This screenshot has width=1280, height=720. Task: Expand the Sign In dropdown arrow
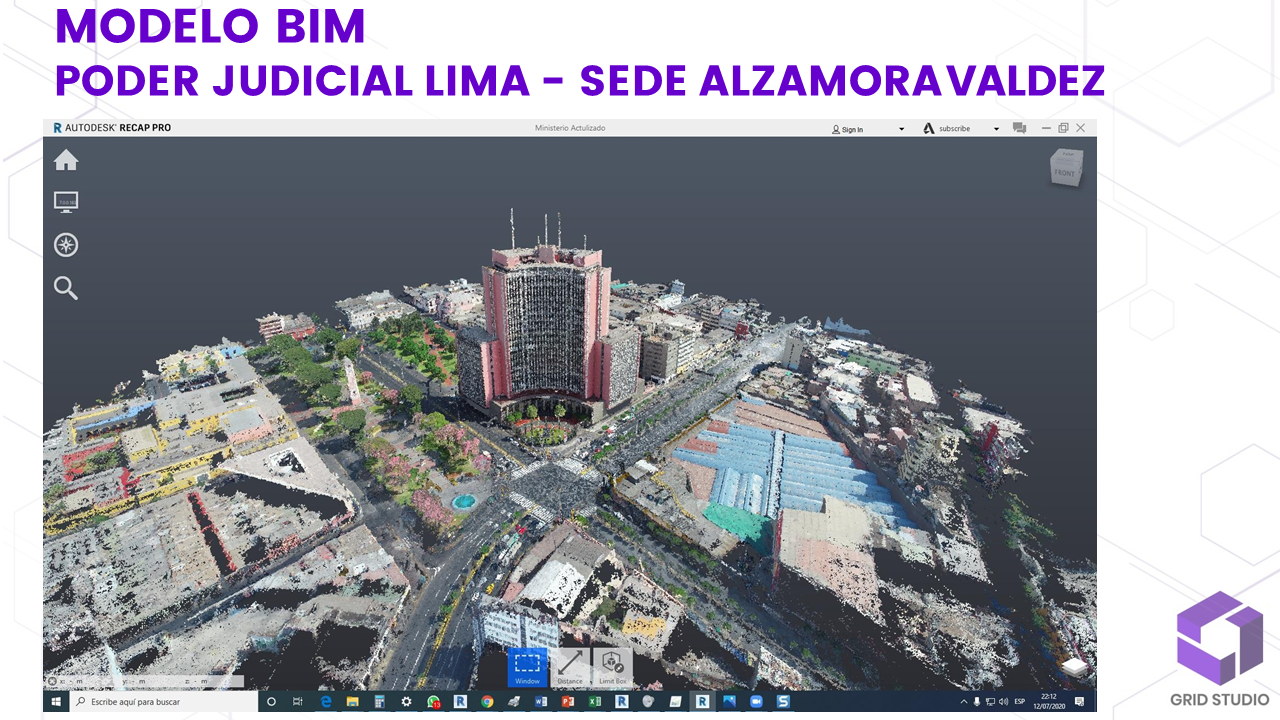[x=901, y=129]
